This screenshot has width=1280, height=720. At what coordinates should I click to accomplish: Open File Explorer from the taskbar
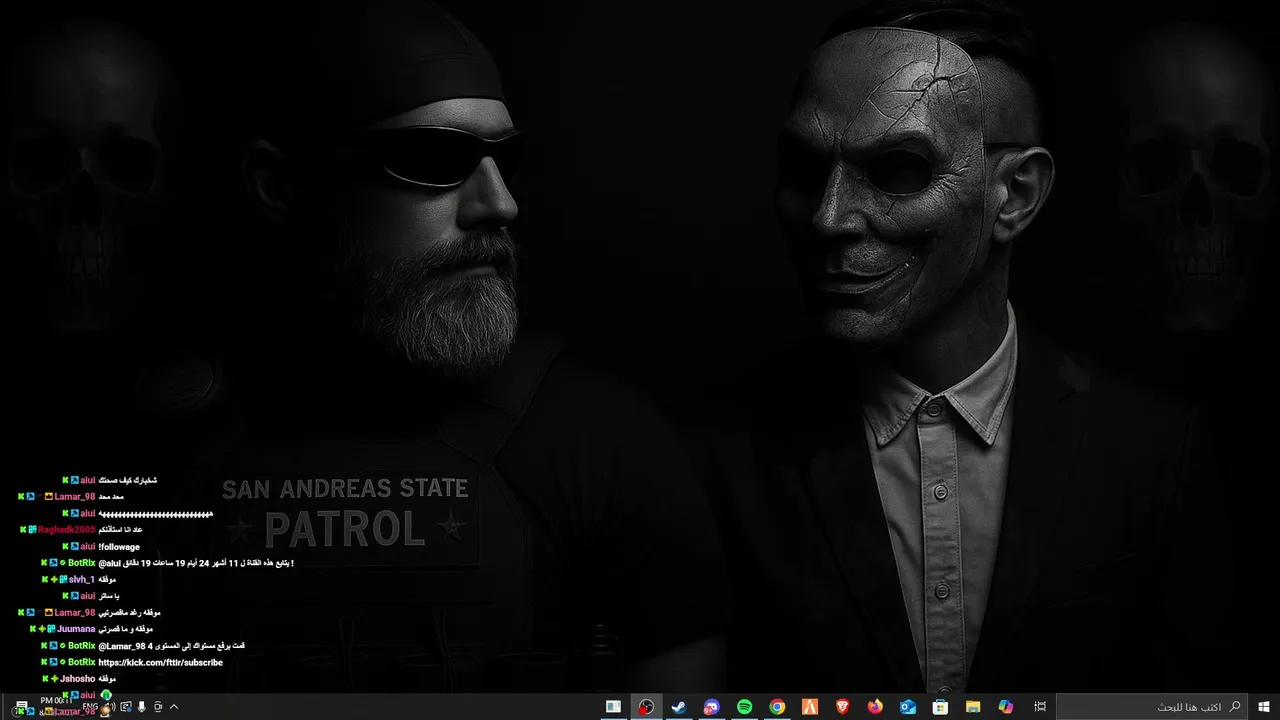tap(972, 706)
